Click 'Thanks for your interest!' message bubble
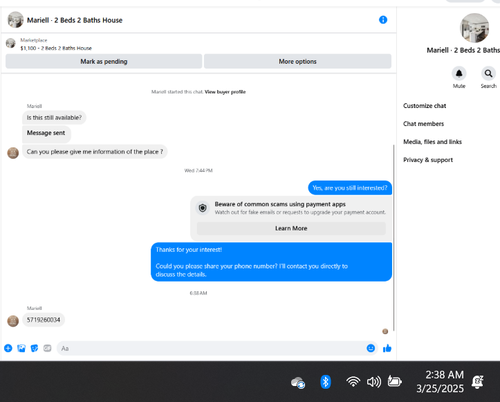This screenshot has height=402, width=500. point(271,262)
